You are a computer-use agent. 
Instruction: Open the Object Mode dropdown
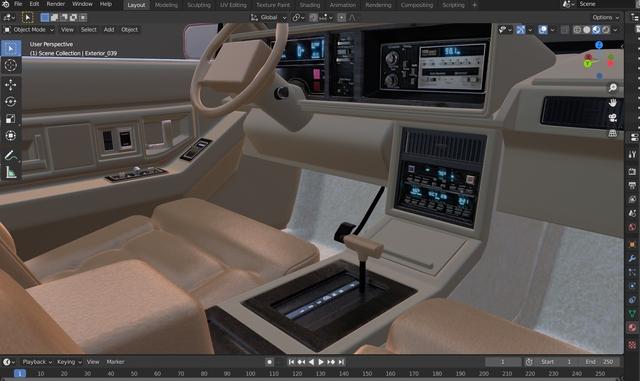click(29, 30)
